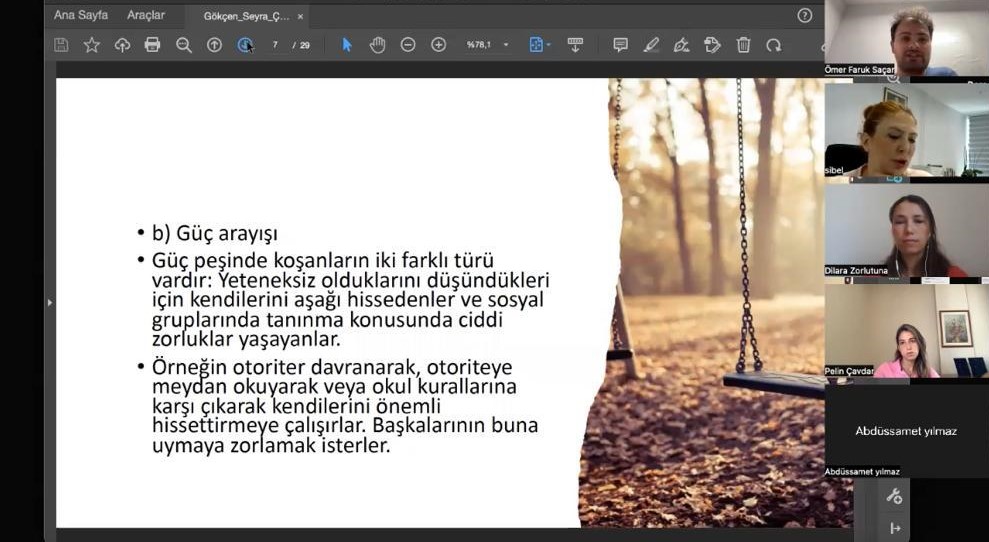Select Ömer Faruk Saçar video tile
The image size is (989, 542).
point(906,38)
